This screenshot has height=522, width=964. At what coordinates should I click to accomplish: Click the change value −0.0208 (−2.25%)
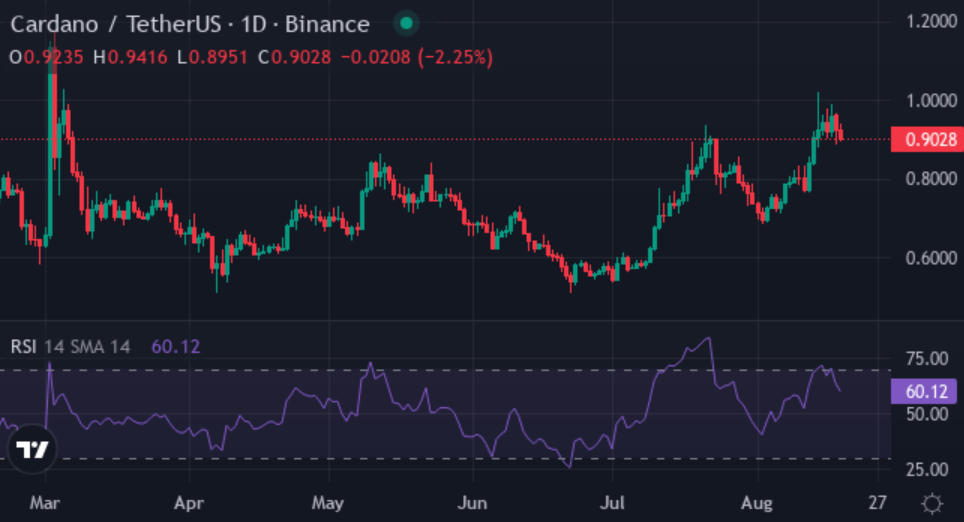pyautogui.click(x=417, y=58)
